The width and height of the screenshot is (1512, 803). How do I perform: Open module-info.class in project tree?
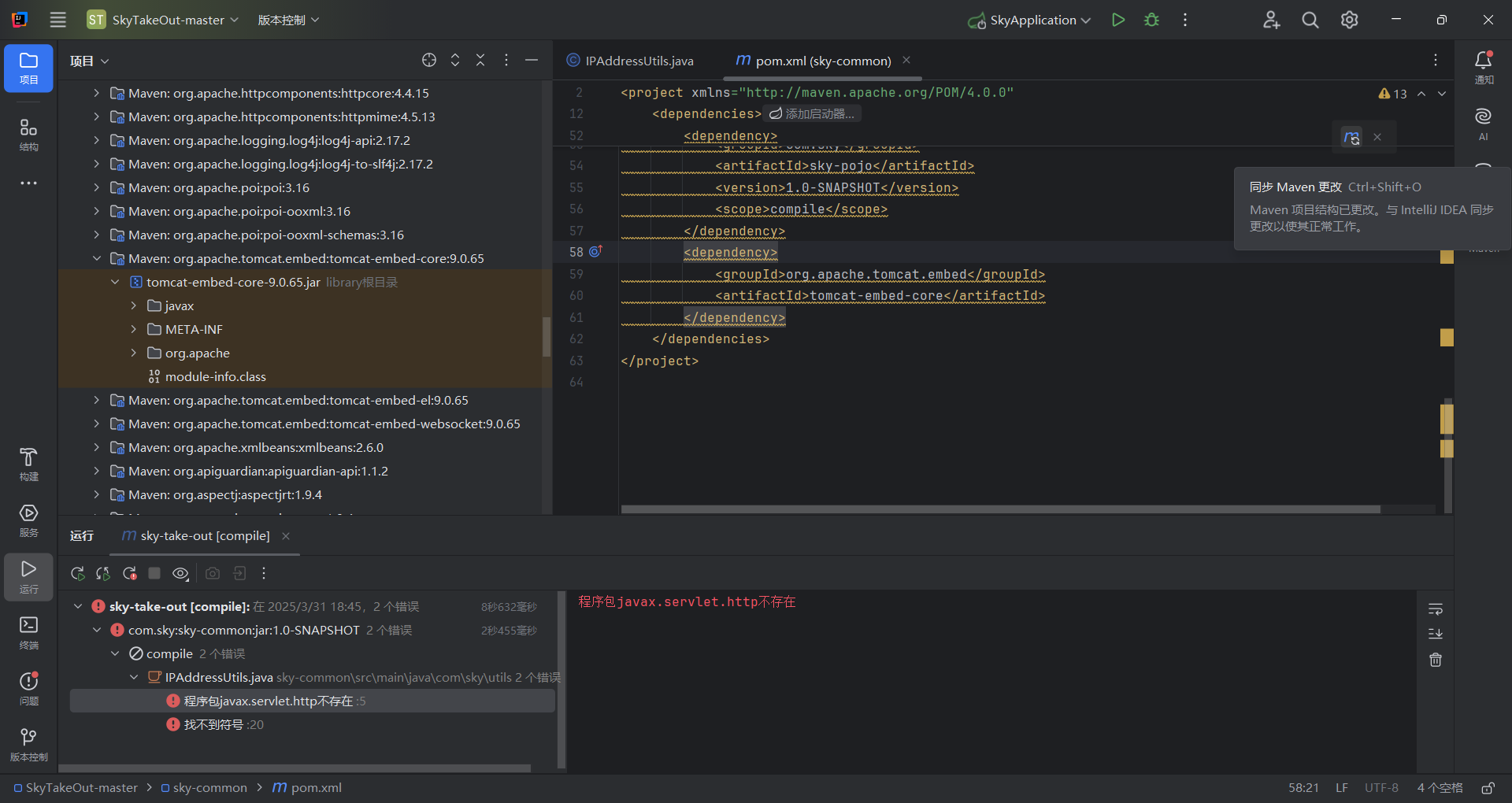[216, 376]
